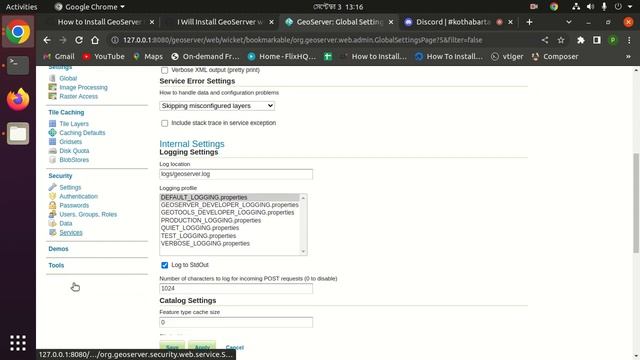Open Caching Defaults globe icon
This screenshot has height=360, width=640.
point(52,132)
